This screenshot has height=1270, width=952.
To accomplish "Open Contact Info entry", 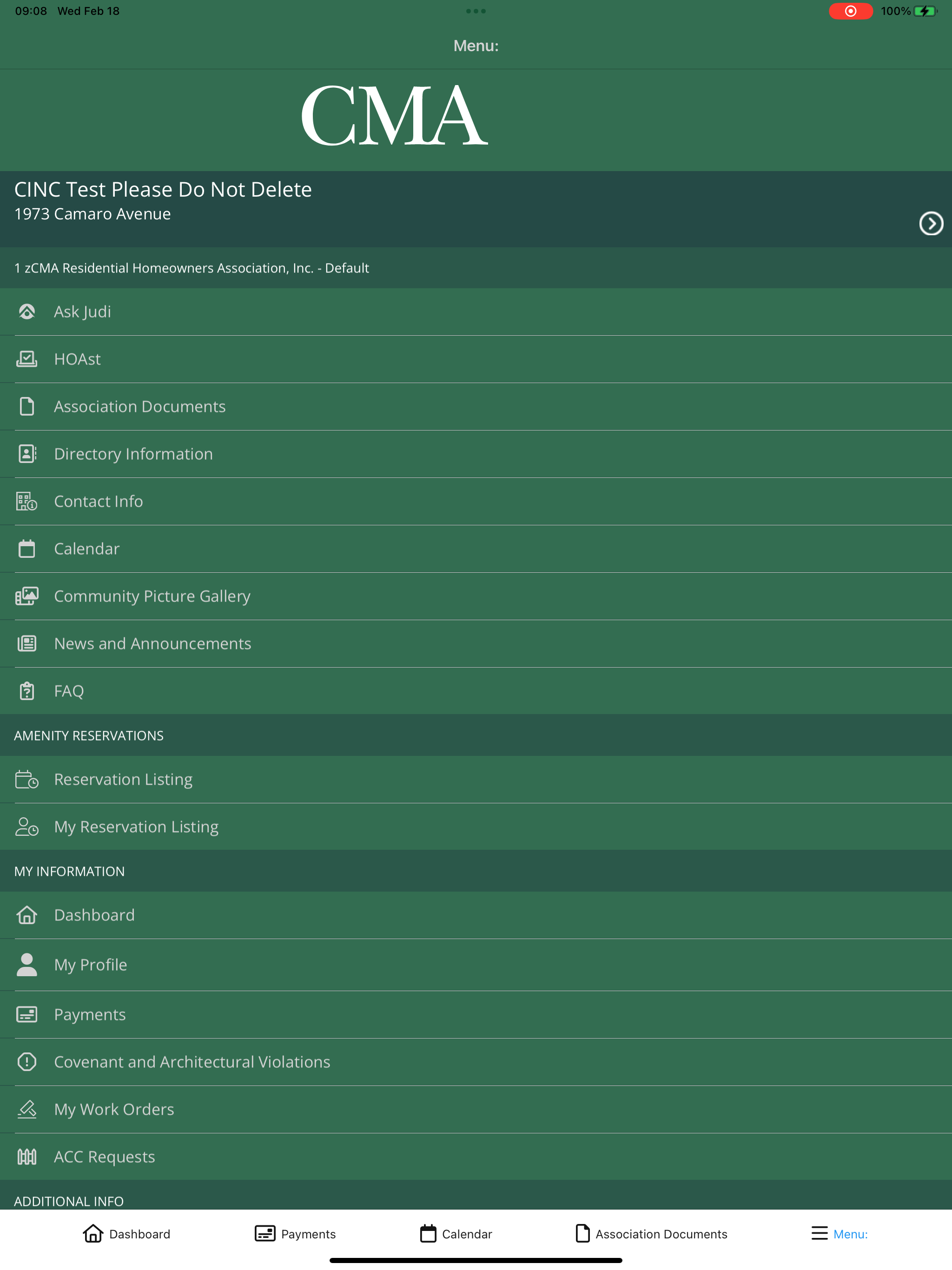I will [x=476, y=501].
